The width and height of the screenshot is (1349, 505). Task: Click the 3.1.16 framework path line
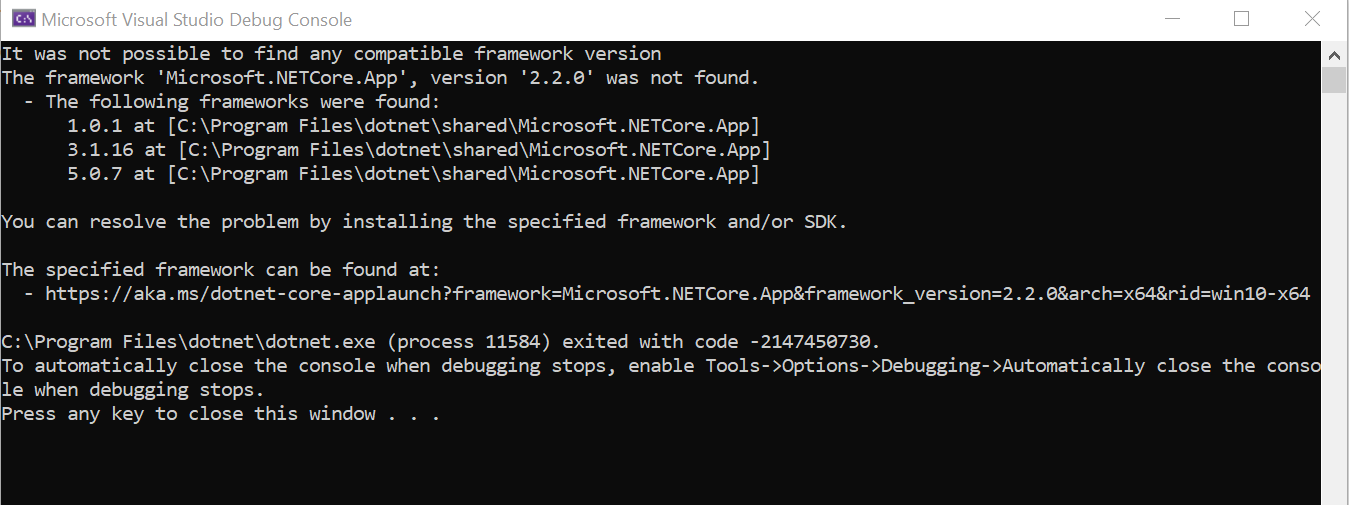pyautogui.click(x=418, y=150)
